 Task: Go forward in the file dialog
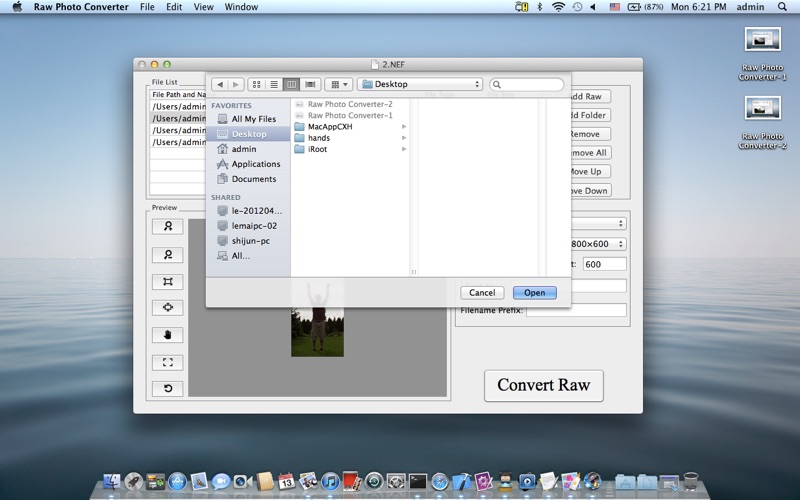tap(236, 84)
